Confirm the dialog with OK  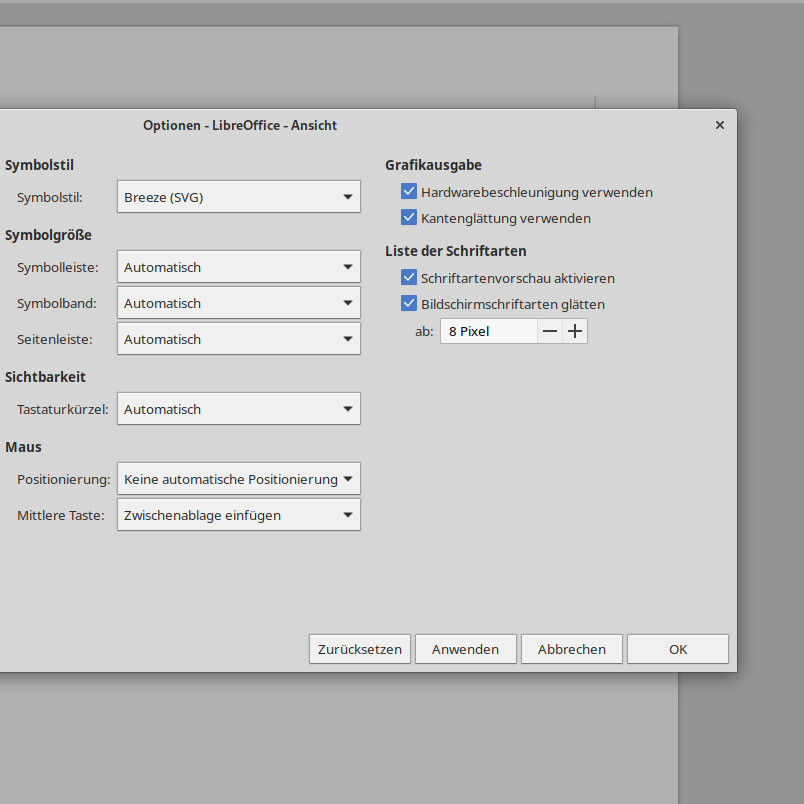678,649
